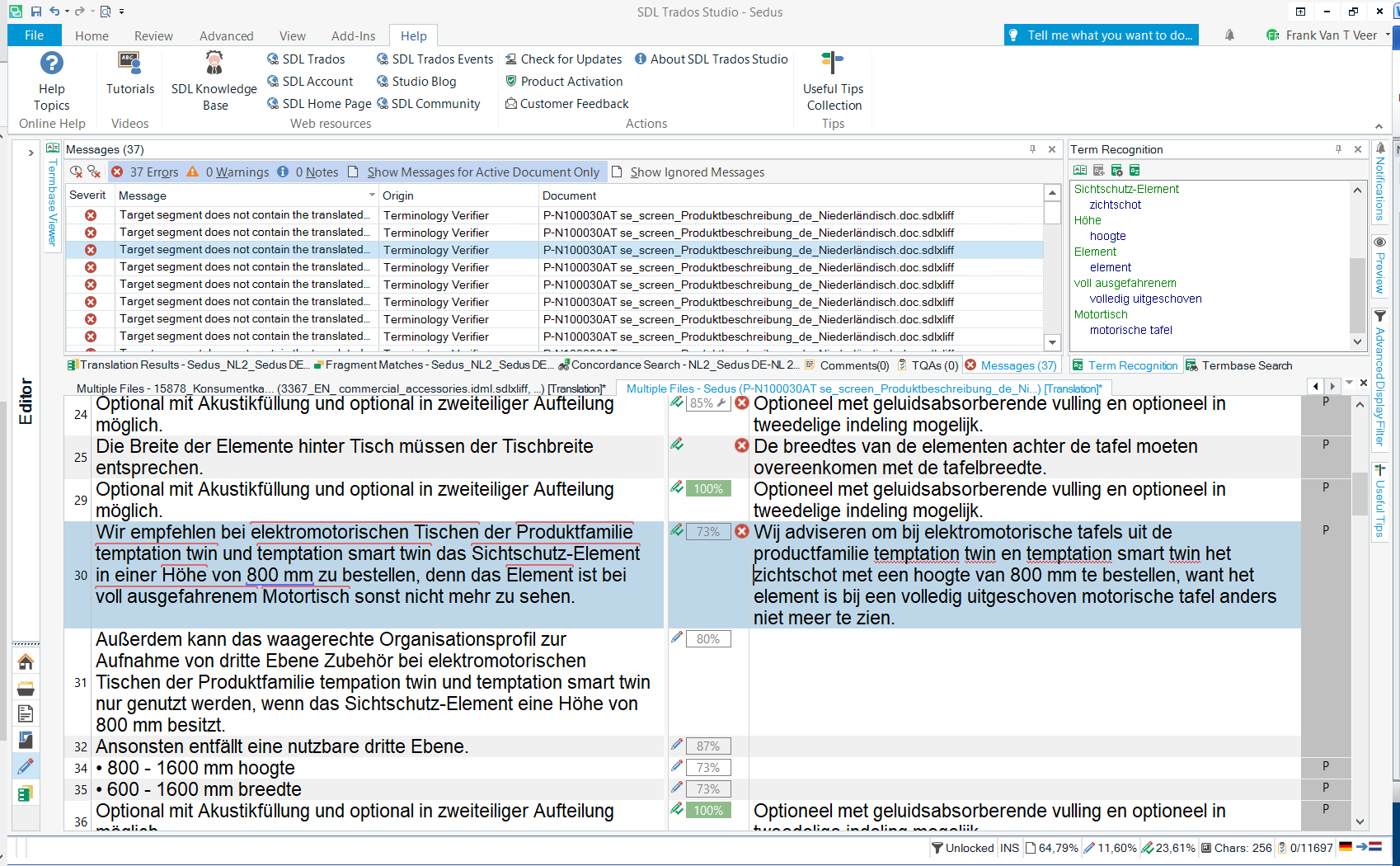Open the document tabs list dropdown

point(1349,384)
